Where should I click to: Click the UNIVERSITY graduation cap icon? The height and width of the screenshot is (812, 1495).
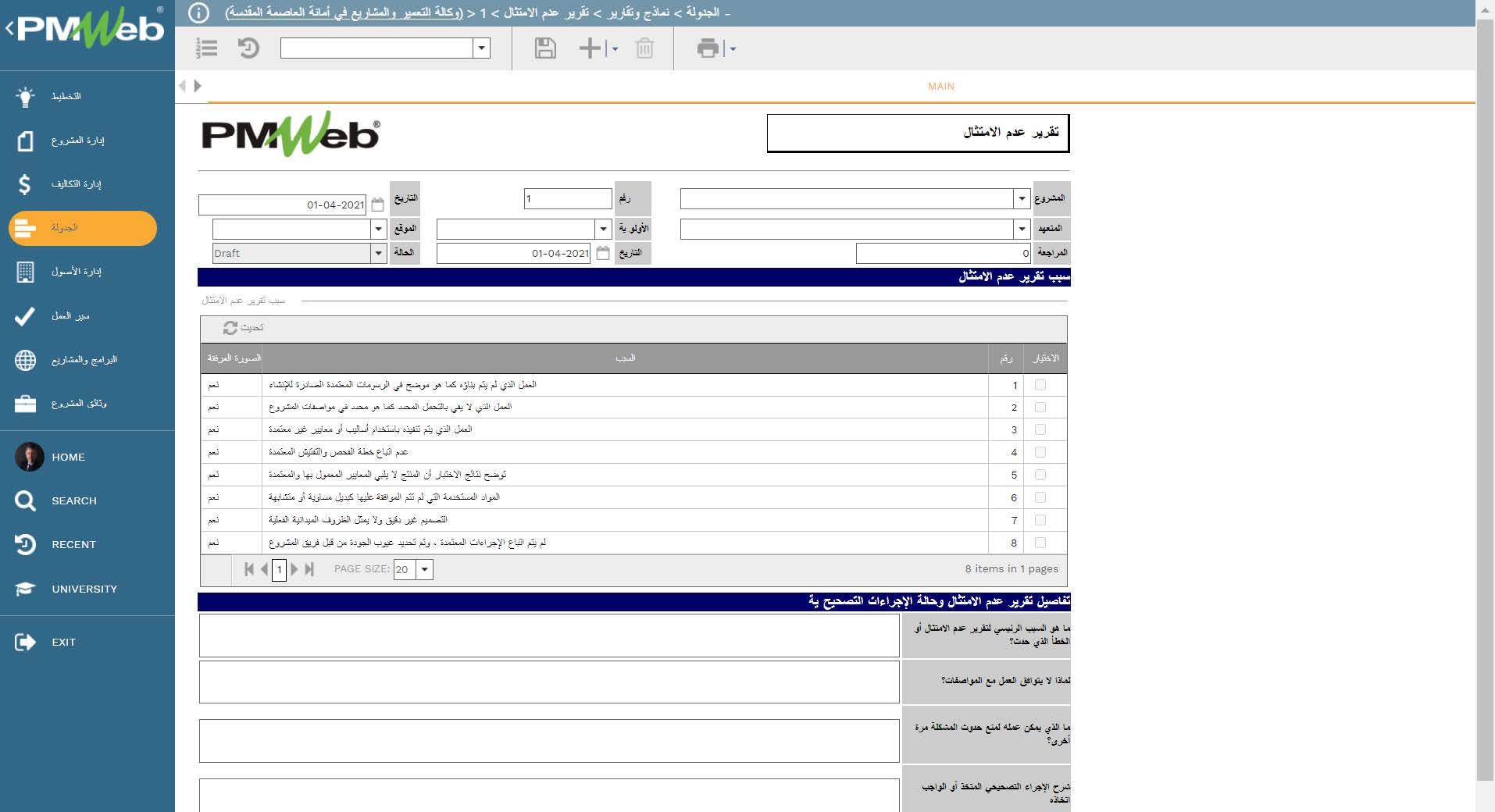[x=25, y=589]
